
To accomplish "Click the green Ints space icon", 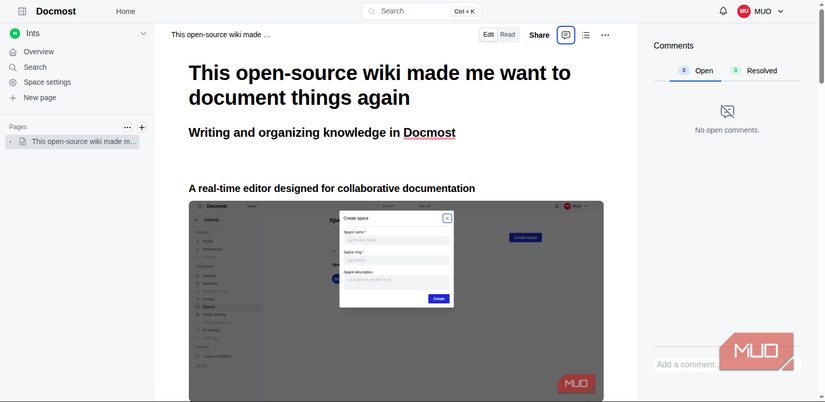I will click(x=15, y=34).
